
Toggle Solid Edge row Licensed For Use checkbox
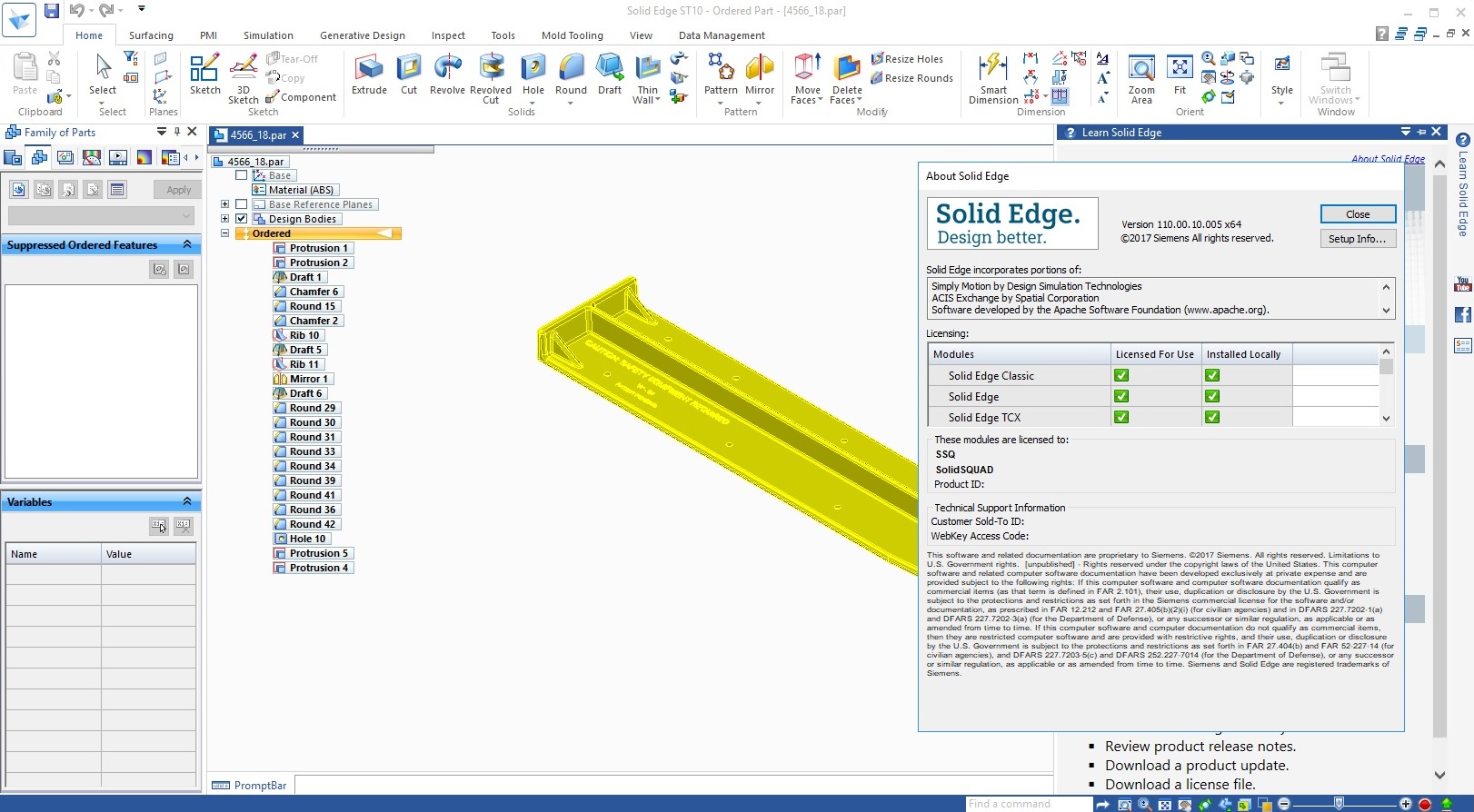pyautogui.click(x=1121, y=396)
